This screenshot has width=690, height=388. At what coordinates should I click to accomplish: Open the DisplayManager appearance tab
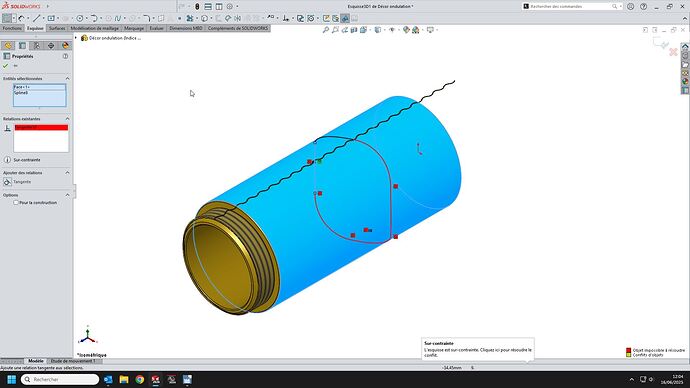(x=65, y=46)
